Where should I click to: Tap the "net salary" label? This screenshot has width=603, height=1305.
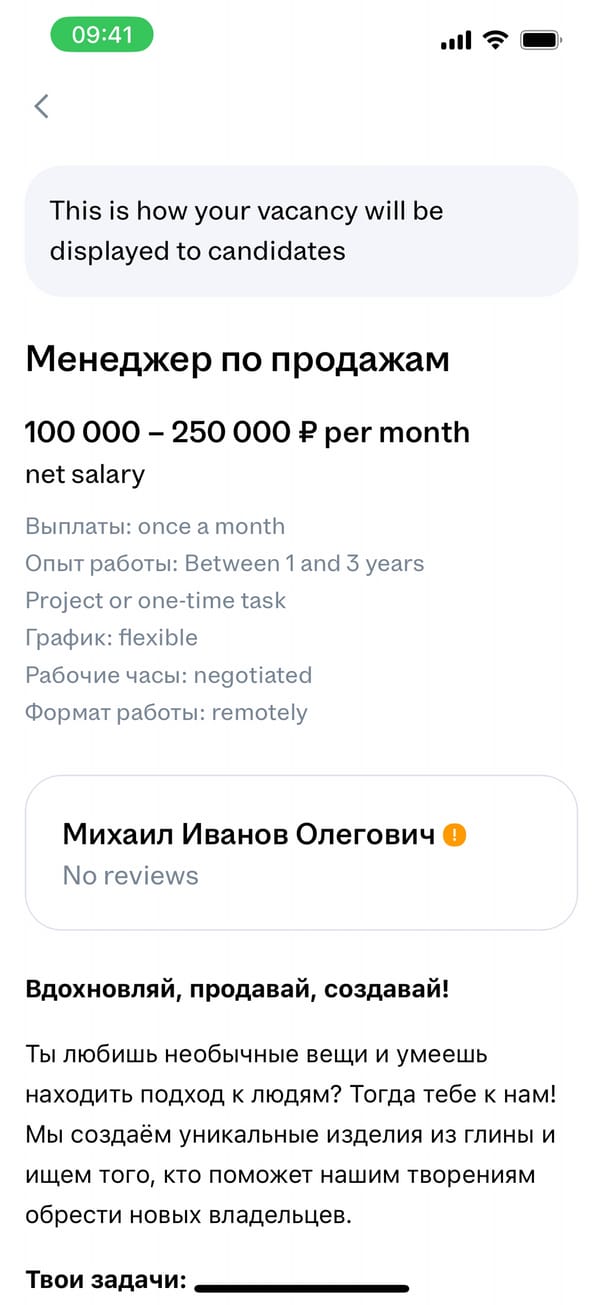(x=85, y=474)
